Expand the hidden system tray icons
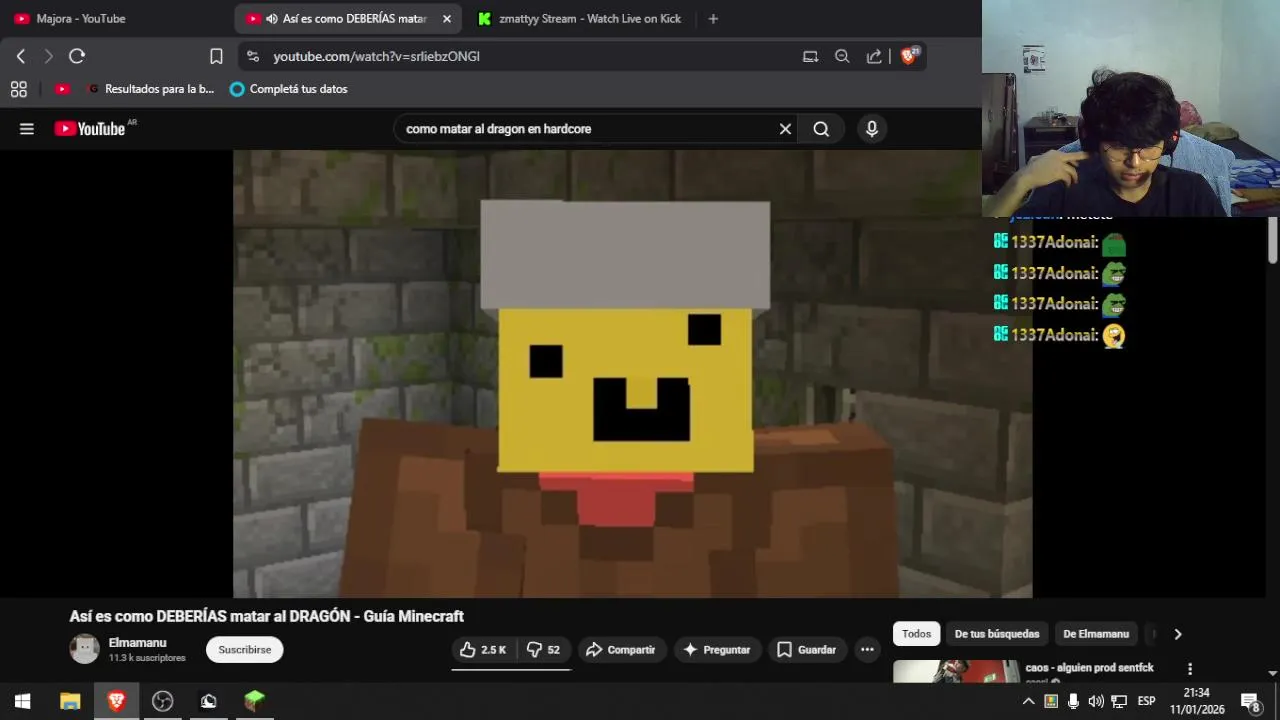The height and width of the screenshot is (720, 1280). tap(1028, 701)
